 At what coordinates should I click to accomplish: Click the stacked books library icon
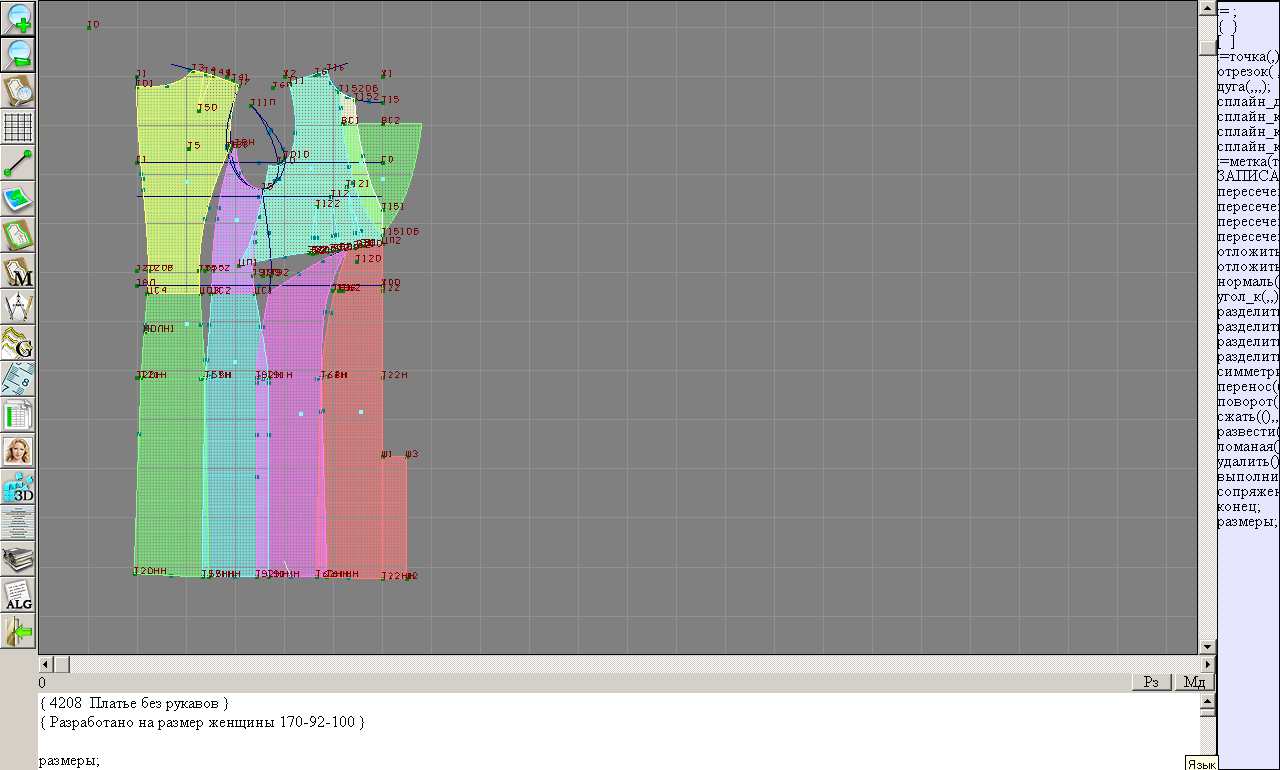point(19,559)
